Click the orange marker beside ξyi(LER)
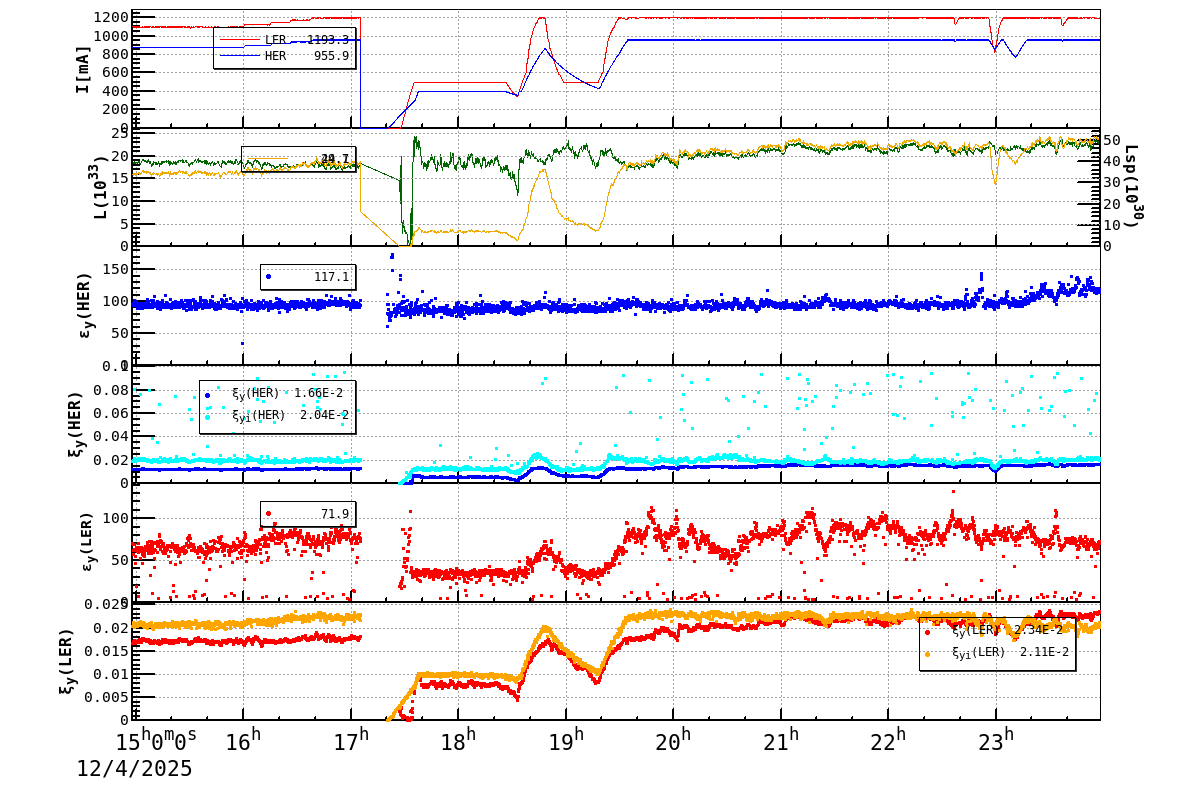Image resolution: width=1200 pixels, height=798 pixels. pos(928,654)
